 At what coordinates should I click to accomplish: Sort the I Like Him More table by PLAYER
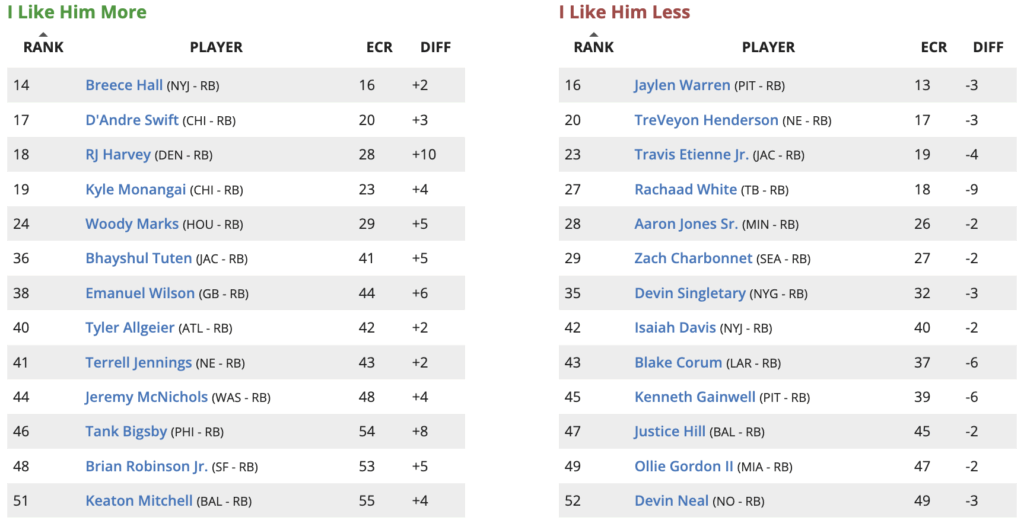click(x=216, y=47)
